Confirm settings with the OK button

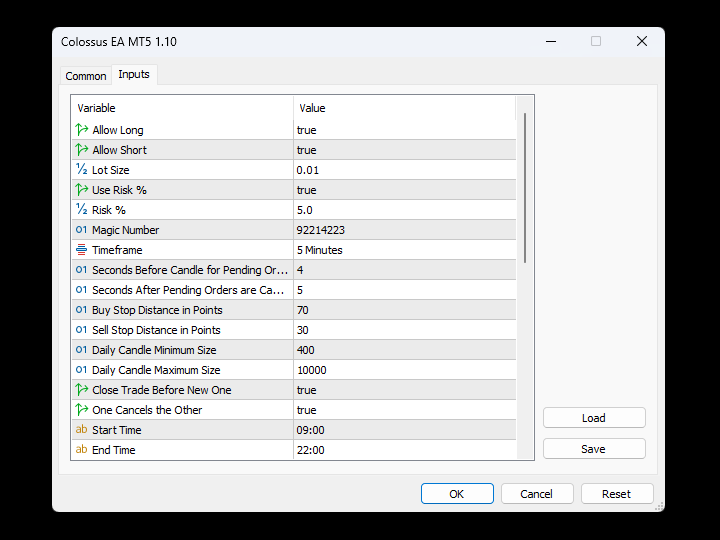click(x=457, y=494)
